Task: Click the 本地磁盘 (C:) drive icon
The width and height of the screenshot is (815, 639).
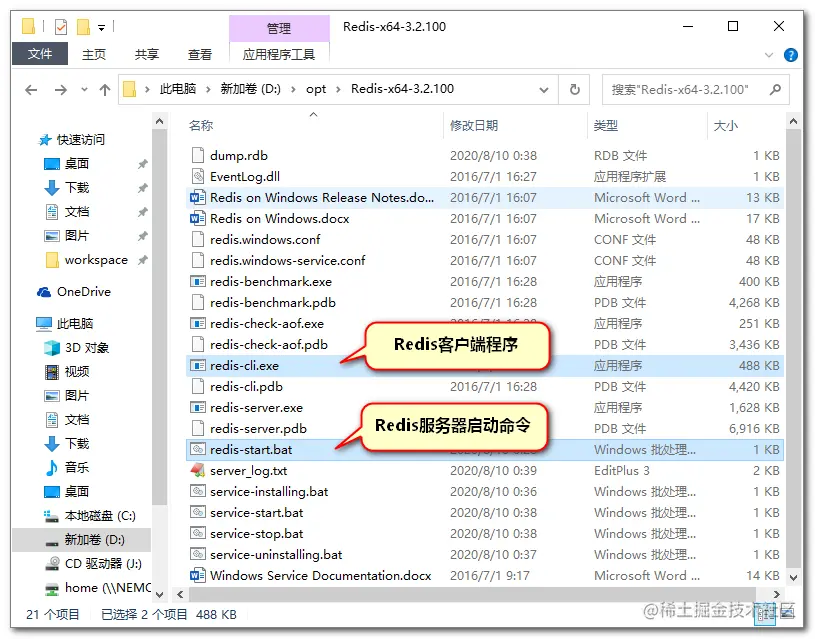Action: coord(51,516)
